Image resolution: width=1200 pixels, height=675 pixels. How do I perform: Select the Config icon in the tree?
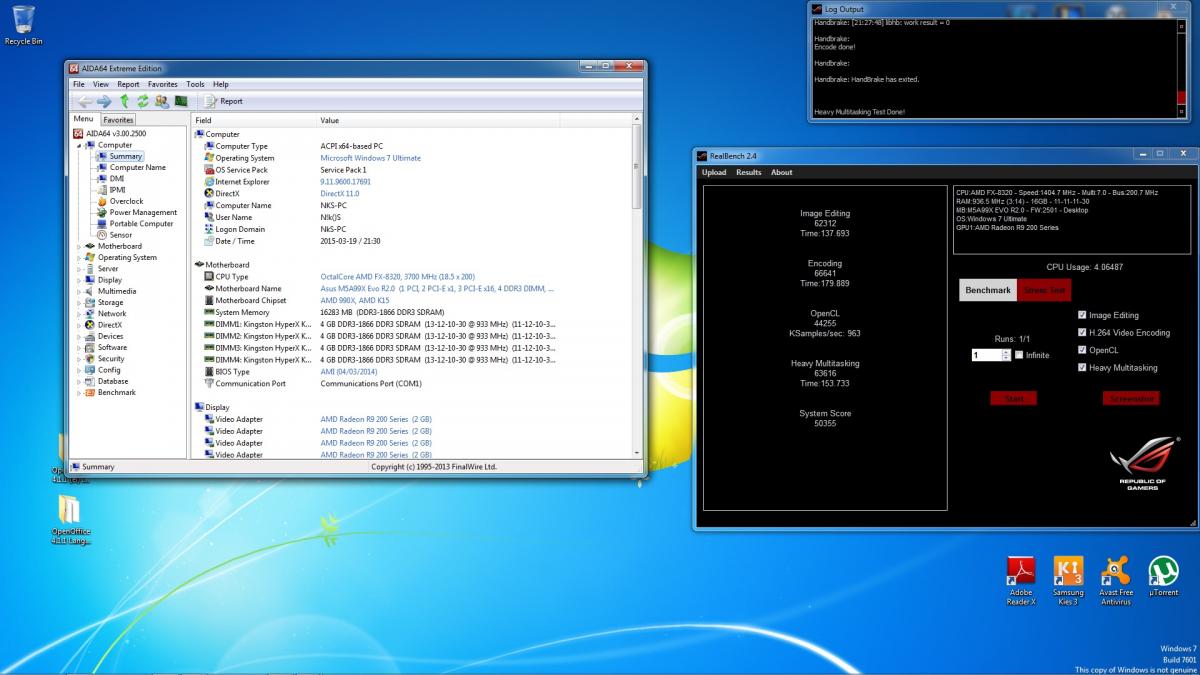click(x=90, y=370)
